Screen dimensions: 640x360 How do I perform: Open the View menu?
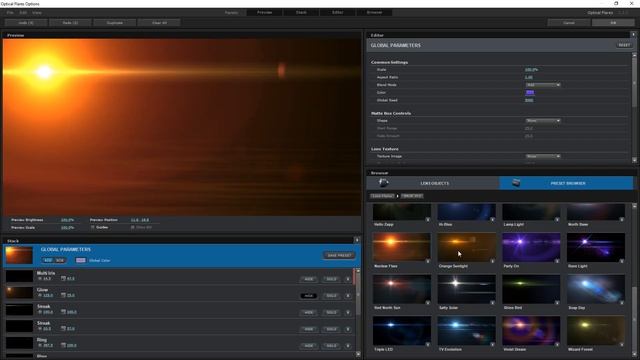[37, 13]
